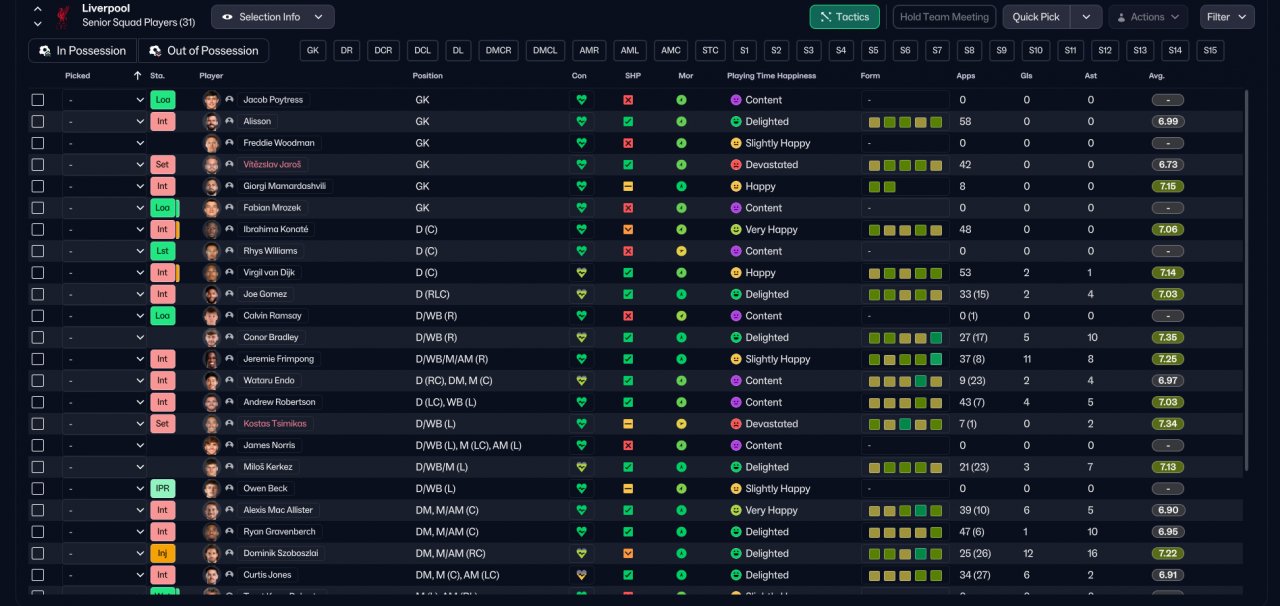1280x606 pixels.
Task: Click Giorgi Mamardashvili's two form squares
Action: coord(882,186)
